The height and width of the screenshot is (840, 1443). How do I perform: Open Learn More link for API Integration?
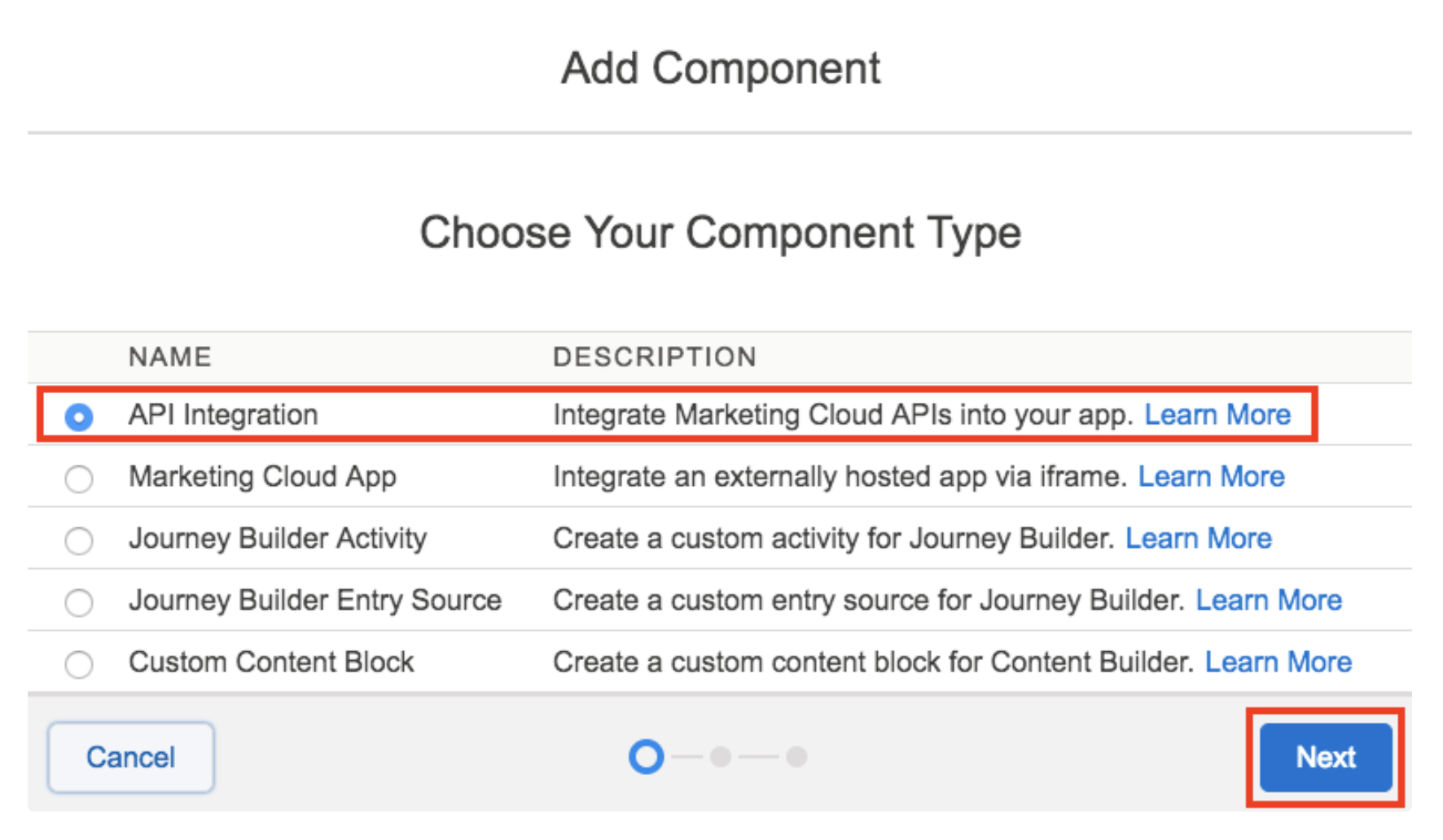tap(1217, 415)
